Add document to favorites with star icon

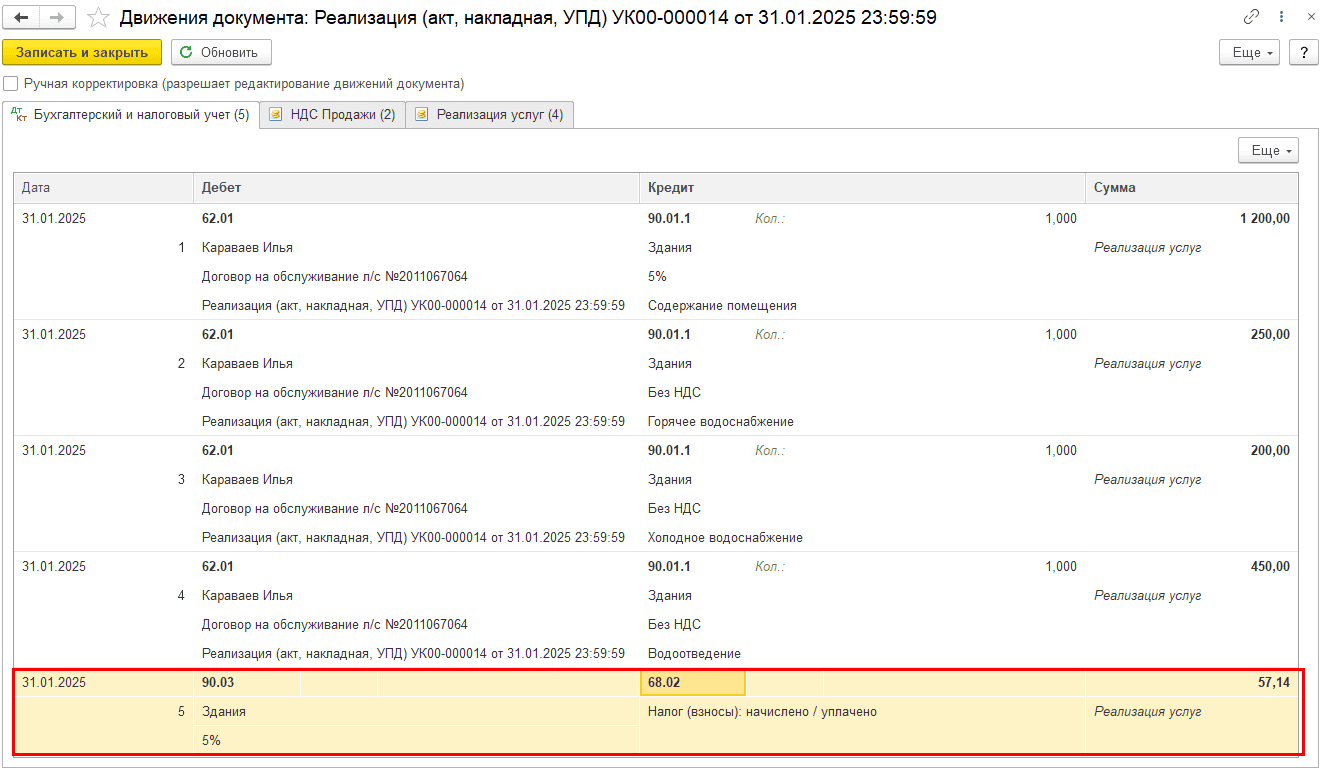(x=98, y=18)
